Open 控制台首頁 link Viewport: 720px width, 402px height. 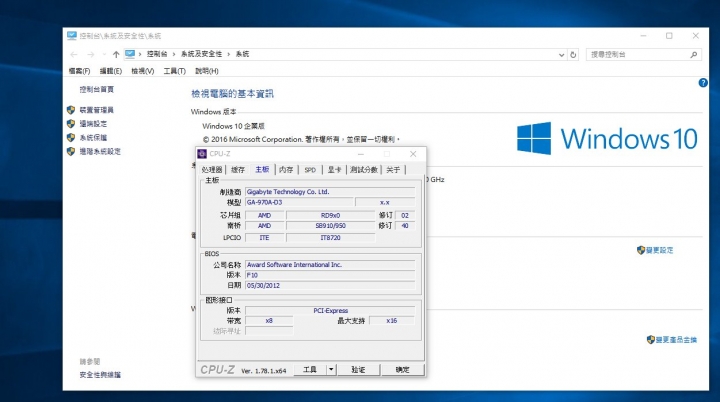96,89
